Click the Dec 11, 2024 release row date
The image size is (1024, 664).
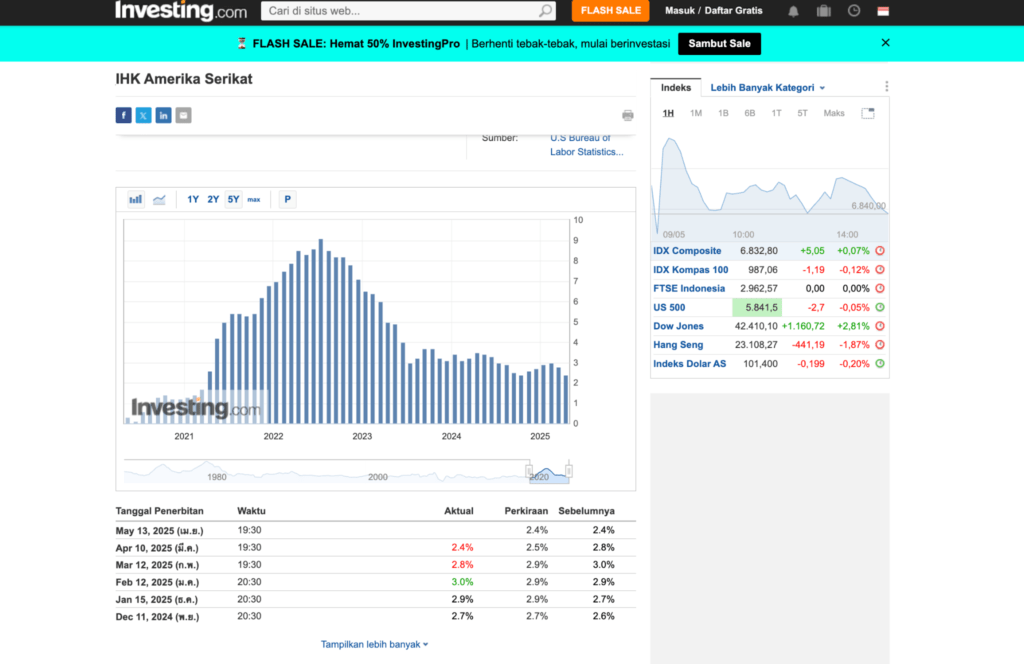(x=157, y=616)
